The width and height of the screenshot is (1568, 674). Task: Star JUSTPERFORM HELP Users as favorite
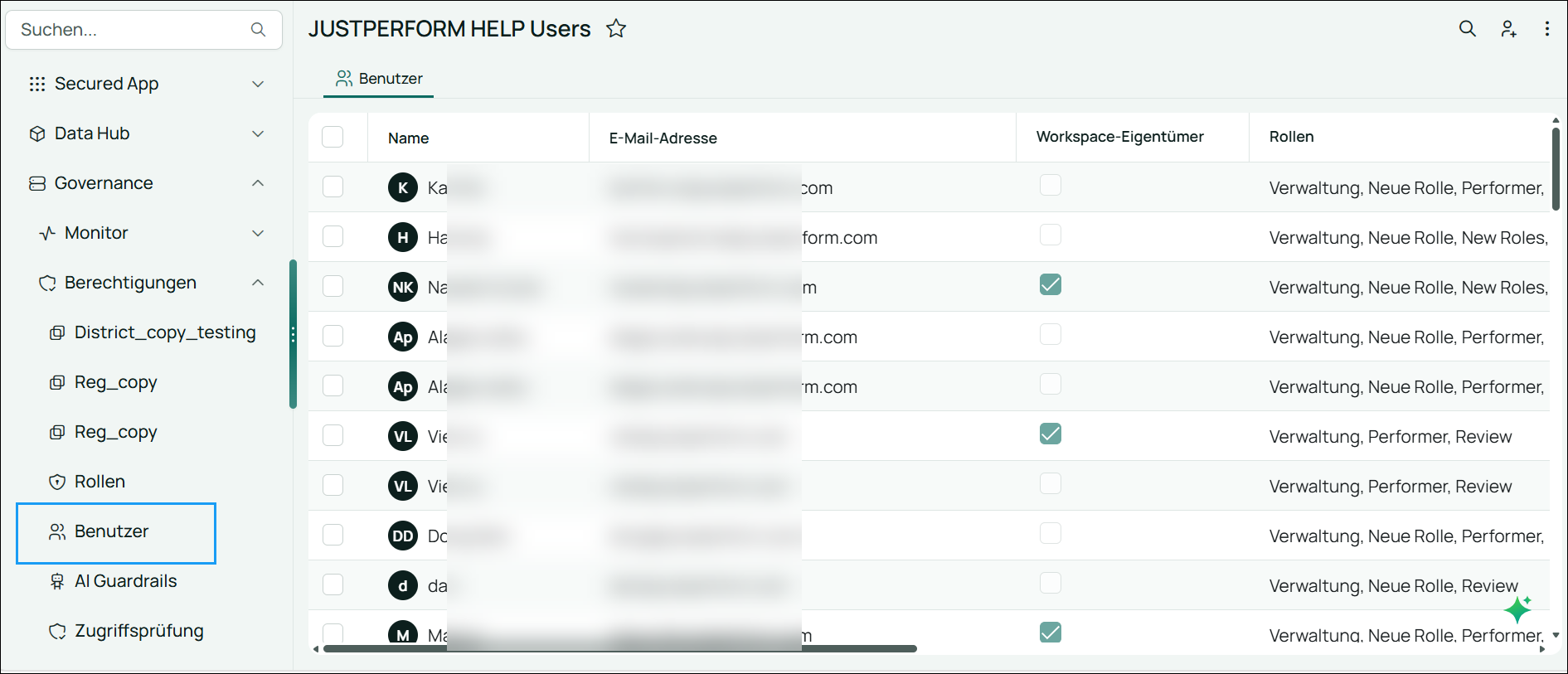coord(616,29)
